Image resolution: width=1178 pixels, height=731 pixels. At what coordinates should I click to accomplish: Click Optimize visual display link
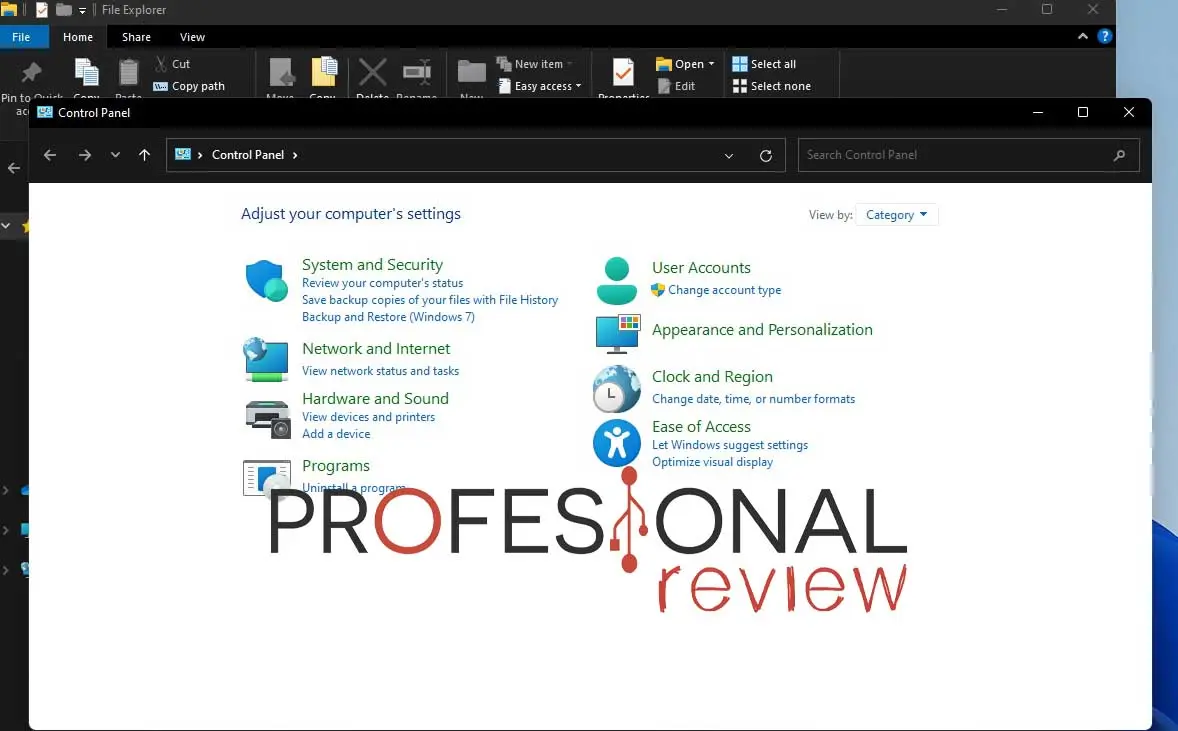pos(712,462)
